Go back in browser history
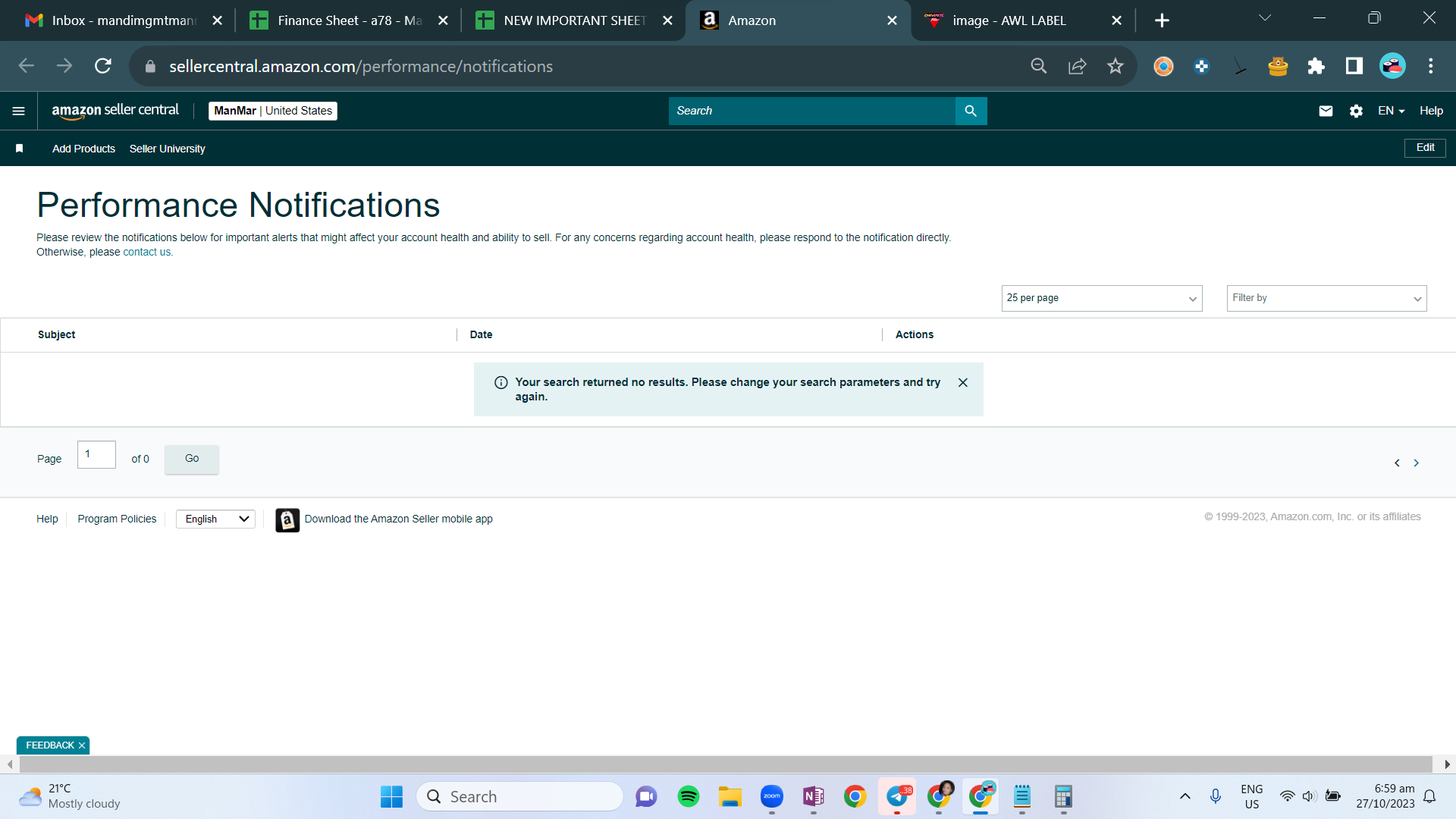Image resolution: width=1456 pixels, height=819 pixels. point(27,66)
